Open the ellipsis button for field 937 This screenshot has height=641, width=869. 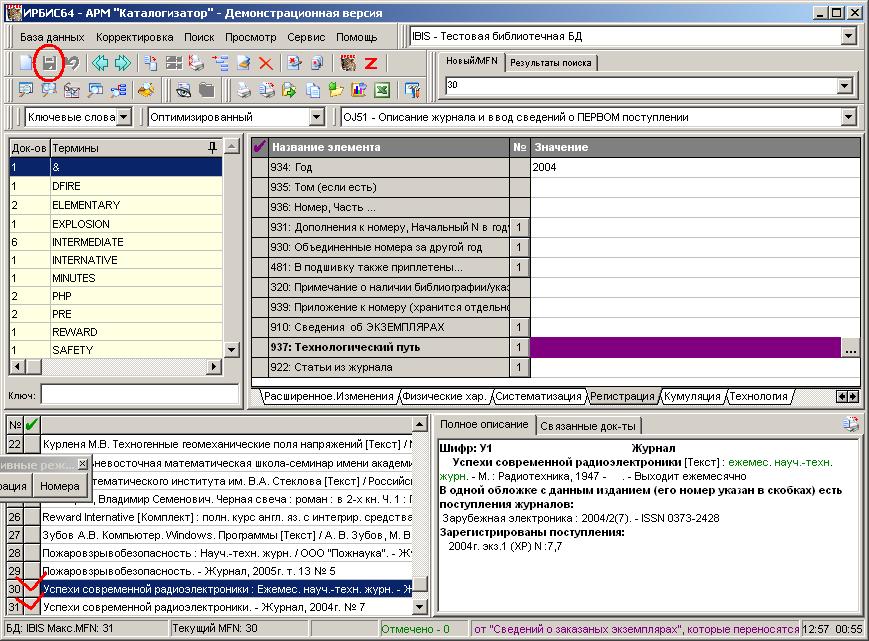(851, 348)
